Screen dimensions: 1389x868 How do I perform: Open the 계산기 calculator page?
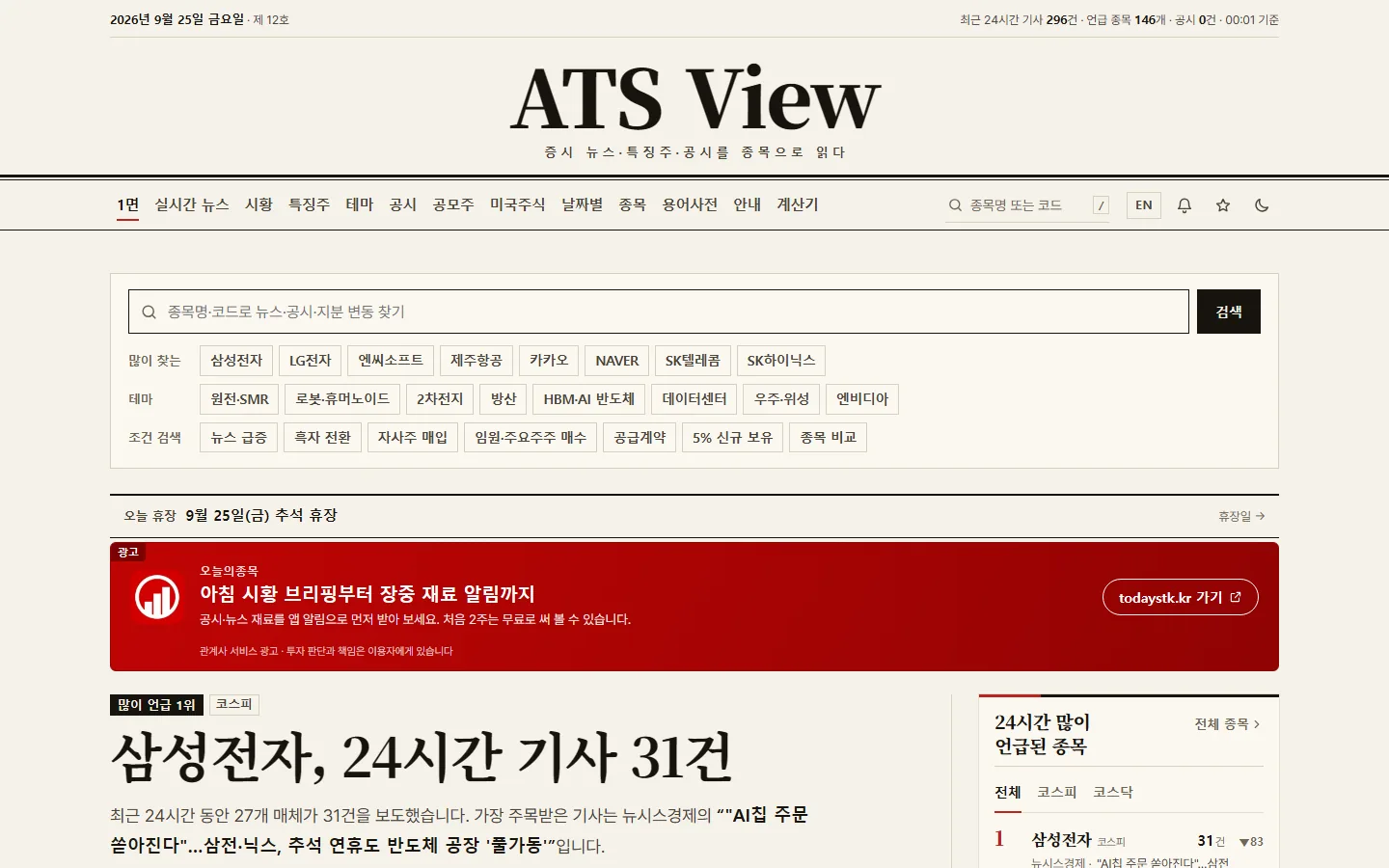pyautogui.click(x=798, y=204)
